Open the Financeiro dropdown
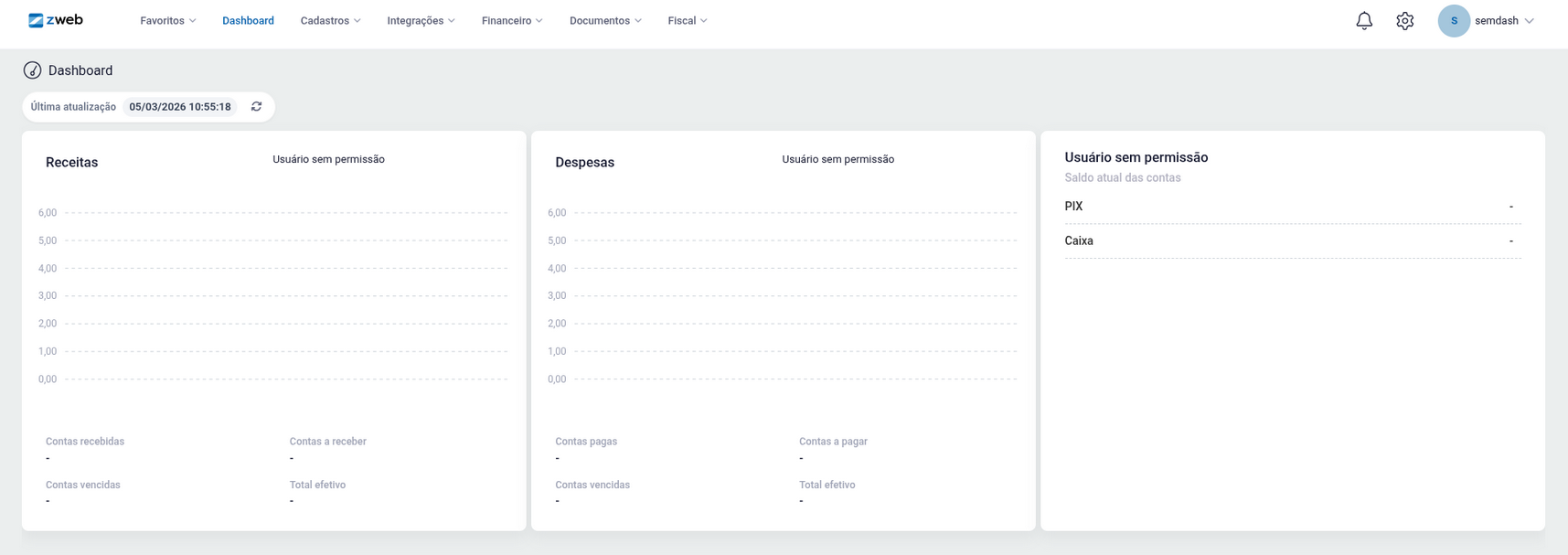 pos(512,20)
